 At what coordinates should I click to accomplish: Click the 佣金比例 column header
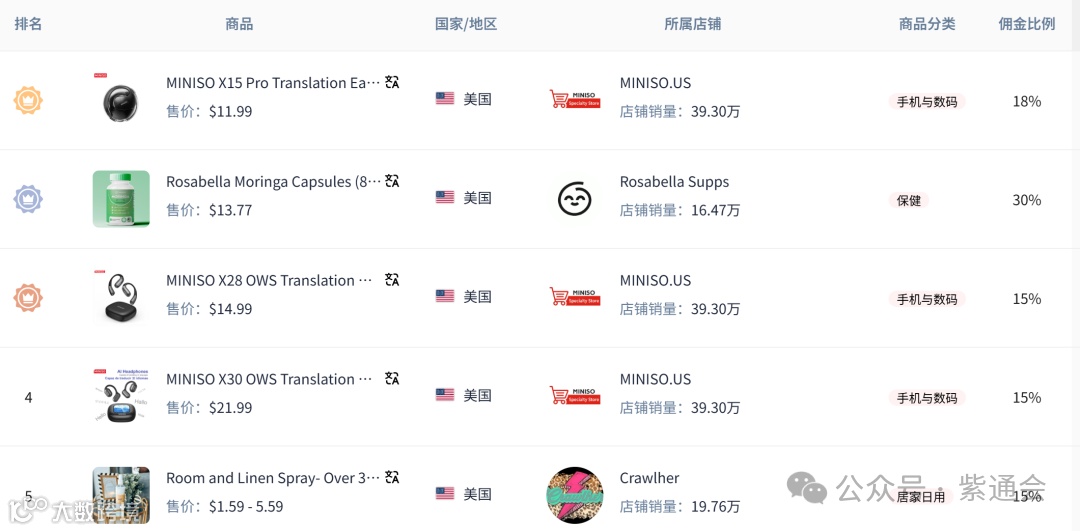click(1027, 24)
